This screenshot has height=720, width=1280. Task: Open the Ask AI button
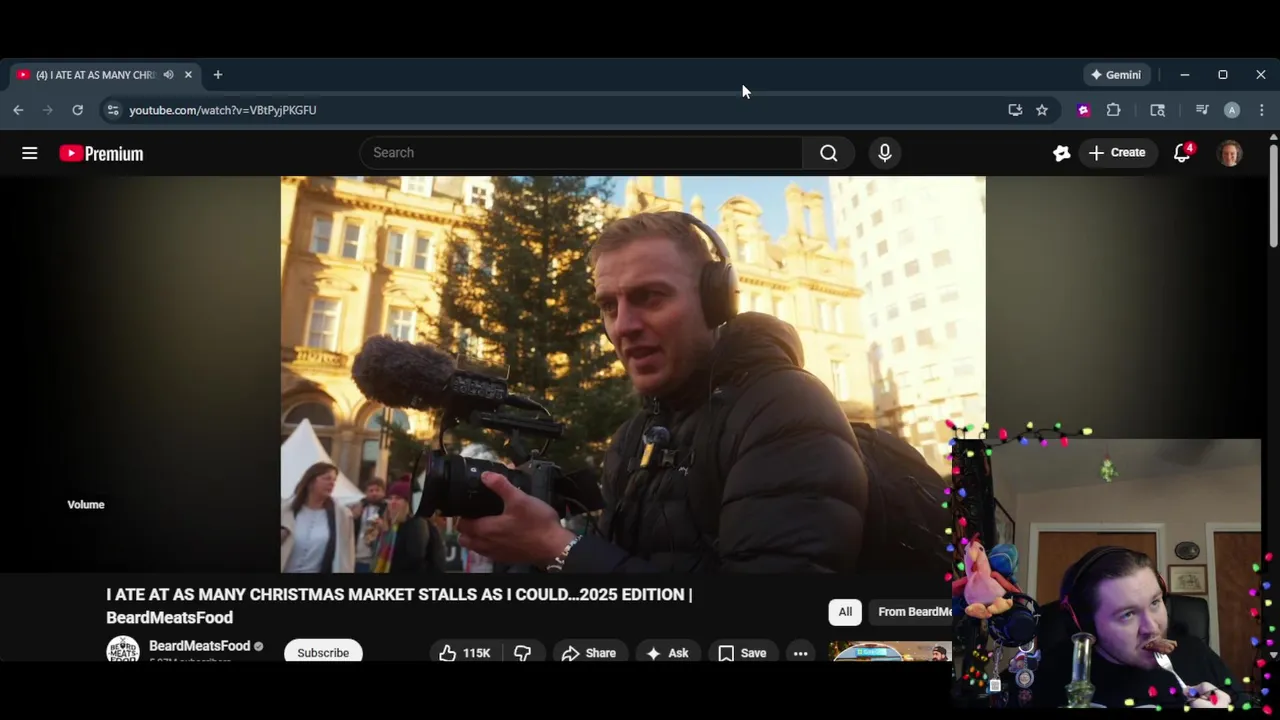click(666, 653)
